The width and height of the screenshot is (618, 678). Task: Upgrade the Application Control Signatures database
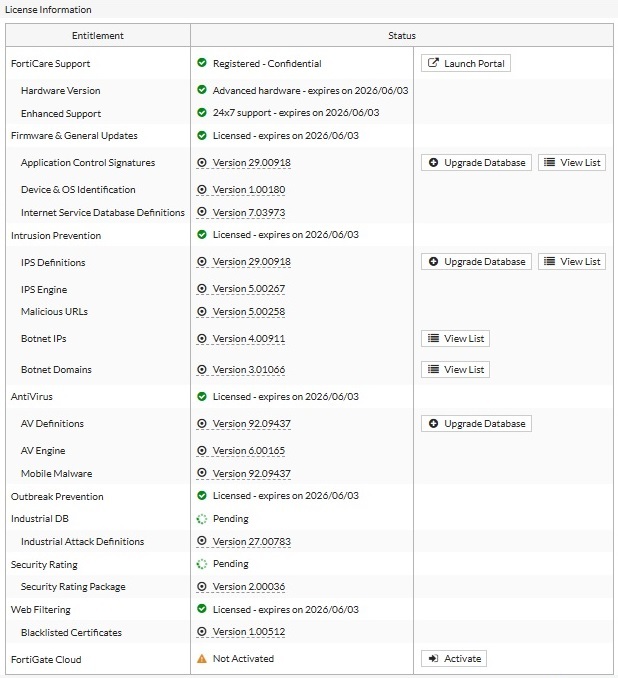coord(476,162)
